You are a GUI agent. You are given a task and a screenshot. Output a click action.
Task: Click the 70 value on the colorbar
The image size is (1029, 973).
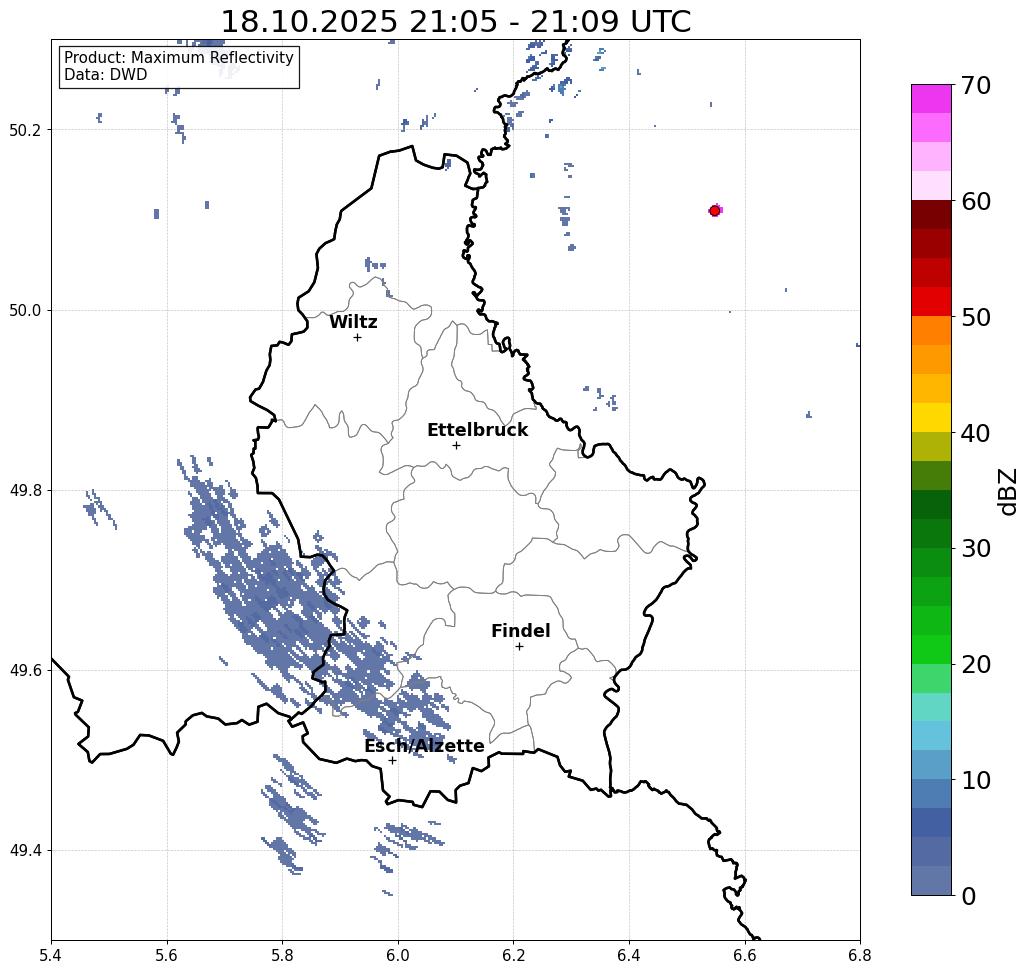[x=976, y=85]
